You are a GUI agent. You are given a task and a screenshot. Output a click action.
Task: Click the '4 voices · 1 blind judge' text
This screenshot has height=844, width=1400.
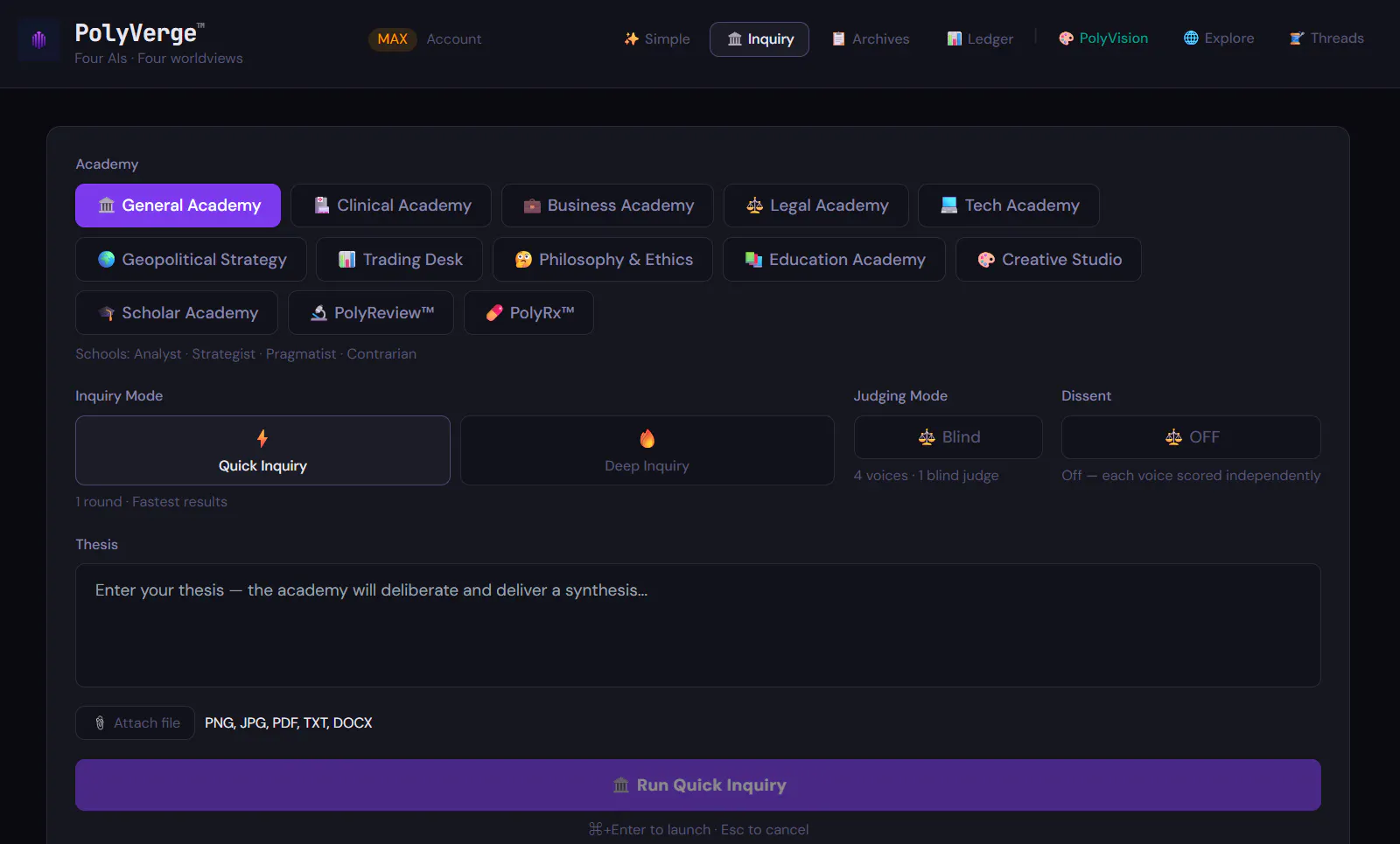[927, 476]
